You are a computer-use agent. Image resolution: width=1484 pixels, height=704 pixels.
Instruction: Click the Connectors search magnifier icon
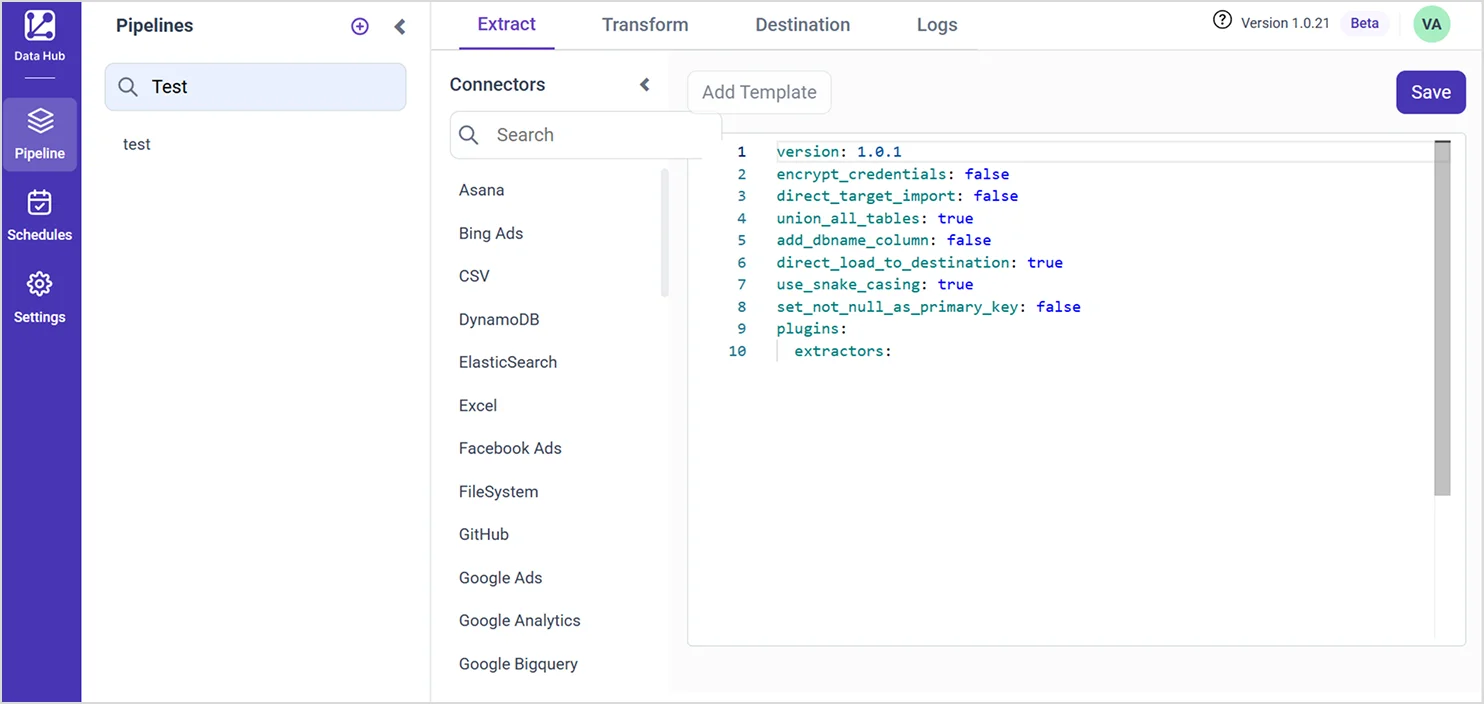469,135
